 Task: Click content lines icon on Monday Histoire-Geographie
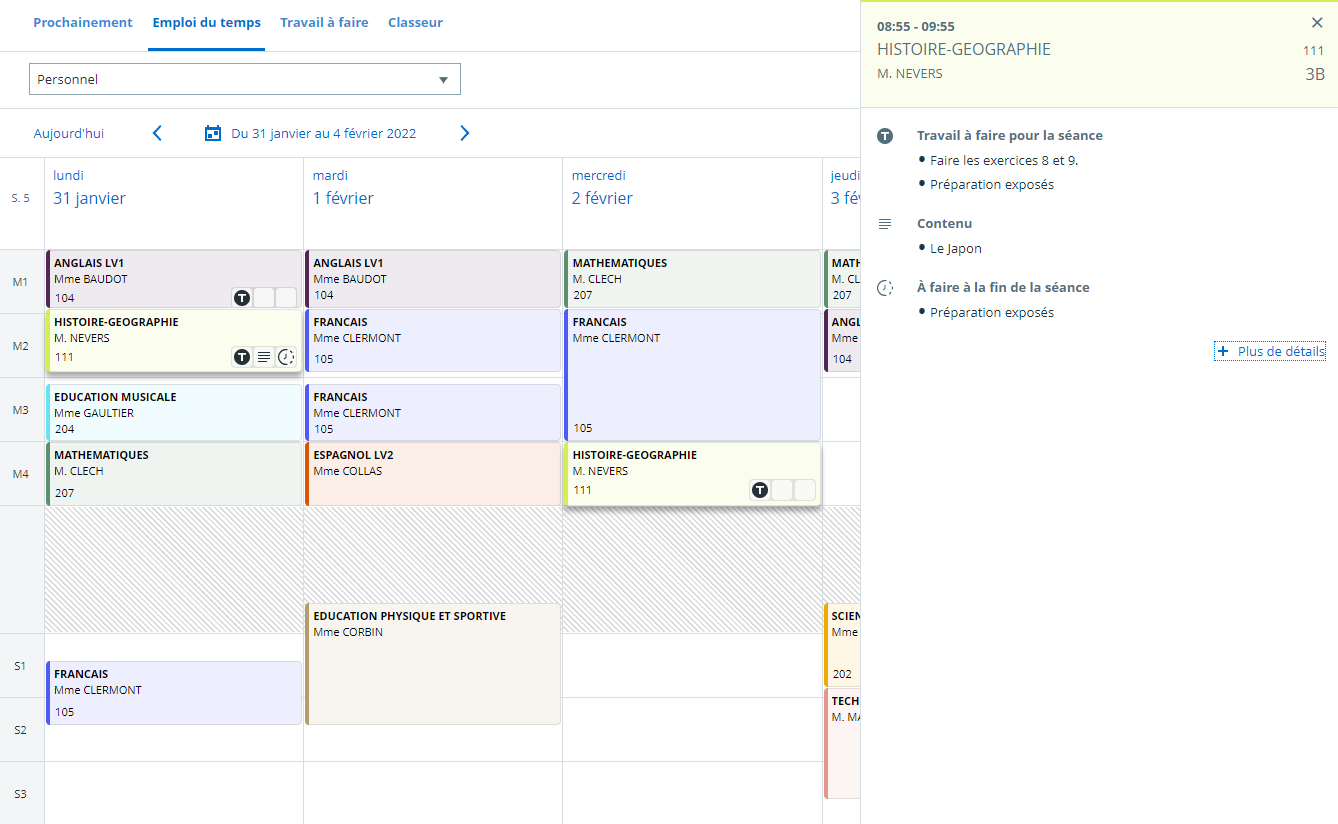[264, 357]
